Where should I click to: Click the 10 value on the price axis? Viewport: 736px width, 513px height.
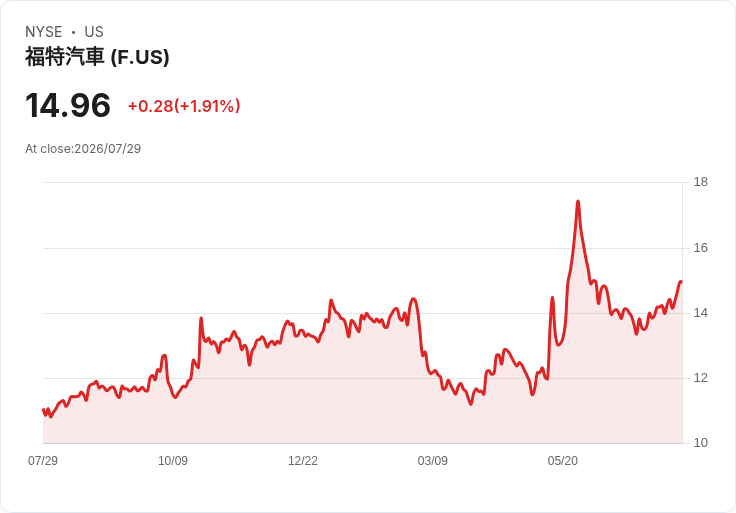point(701,443)
